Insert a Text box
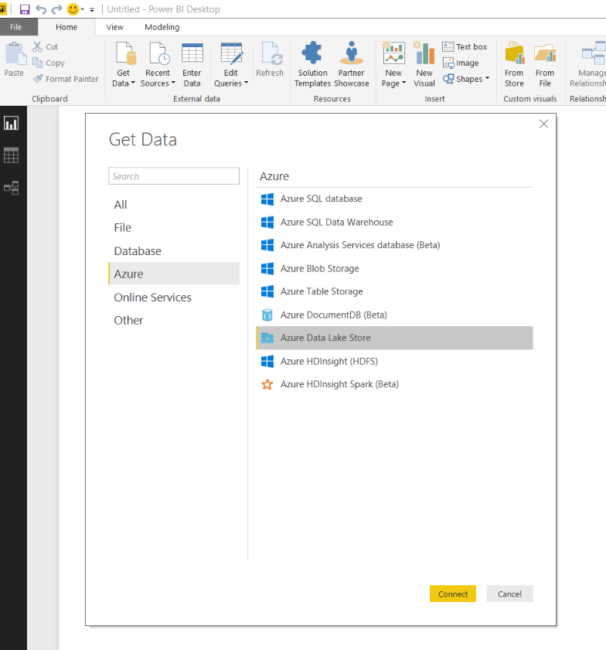The image size is (606, 650). (465, 47)
